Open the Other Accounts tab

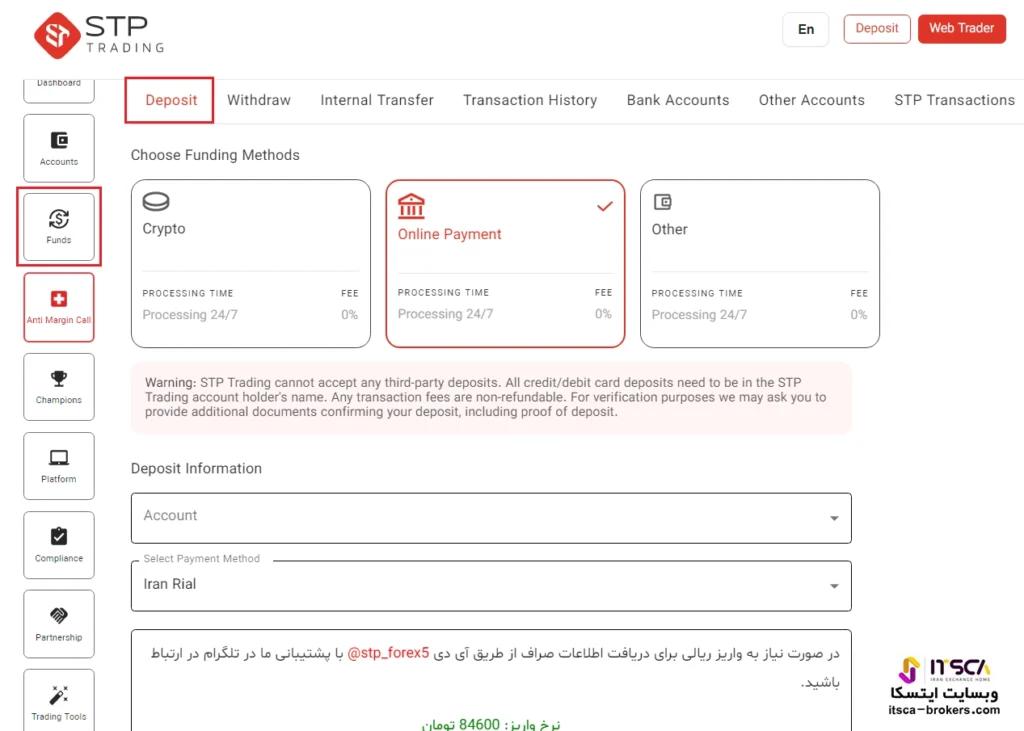812,100
